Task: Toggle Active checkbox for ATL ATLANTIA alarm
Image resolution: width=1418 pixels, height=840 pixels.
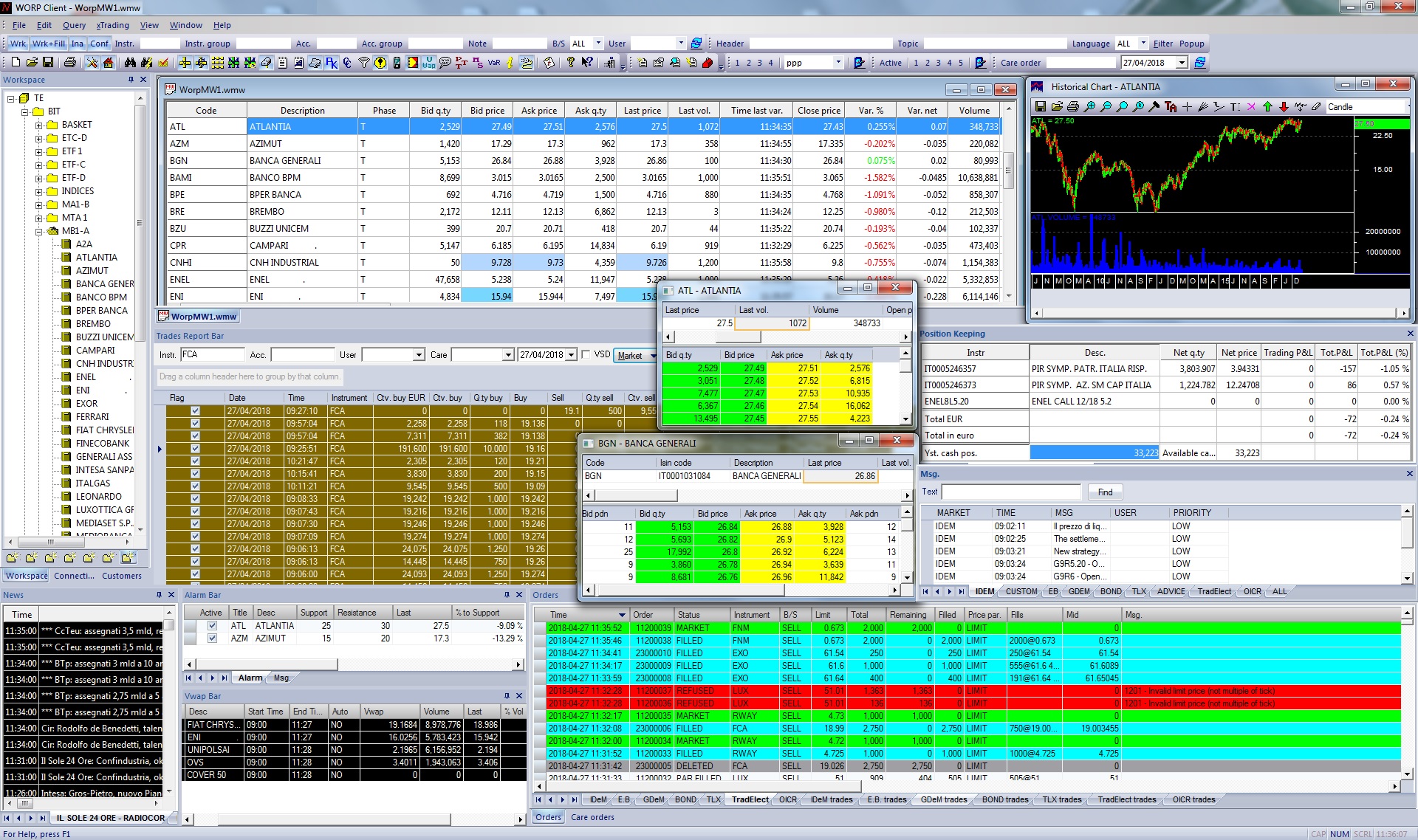Action: [212, 626]
